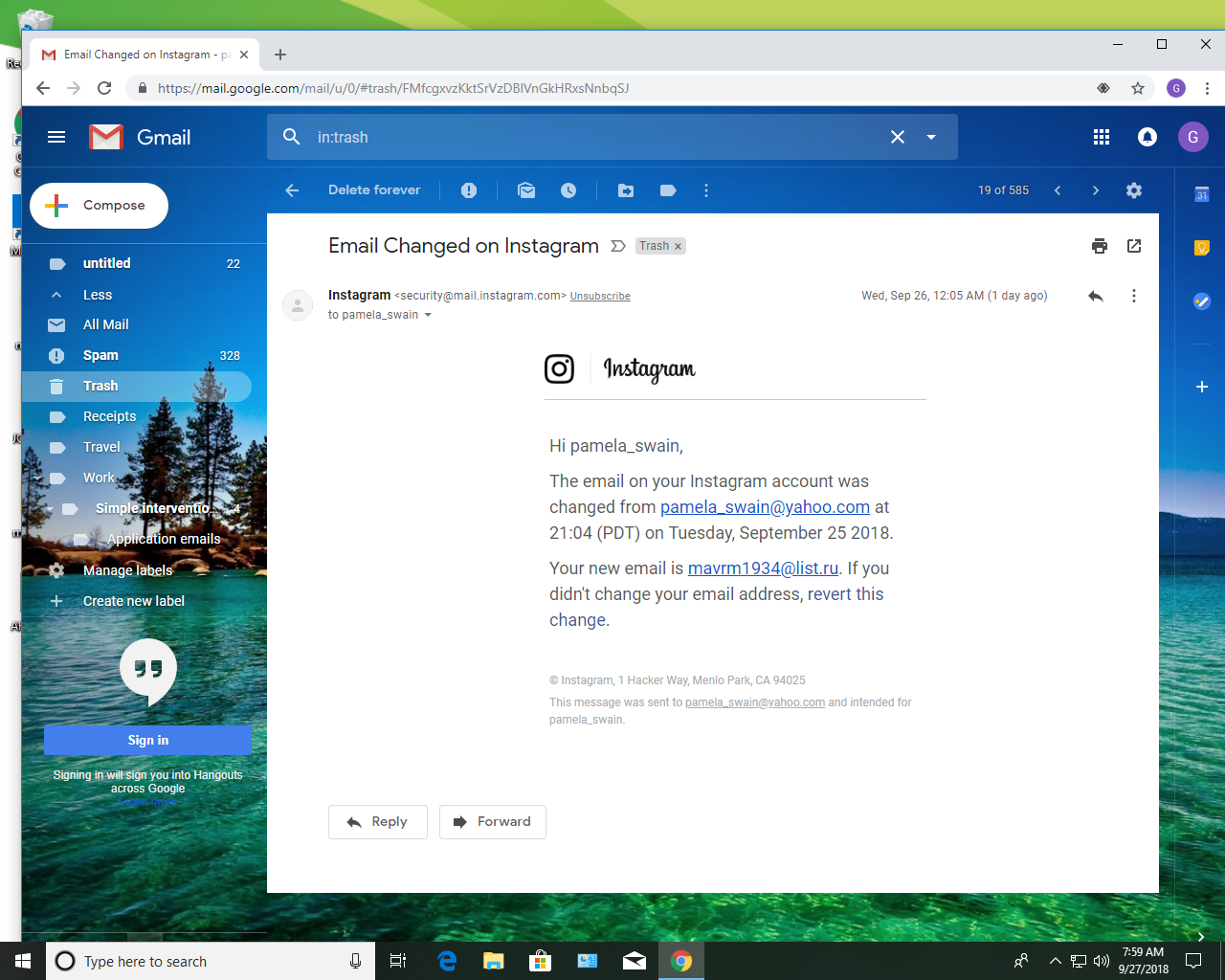The image size is (1225, 980).
Task: Click Delete forever
Action: pos(374,190)
